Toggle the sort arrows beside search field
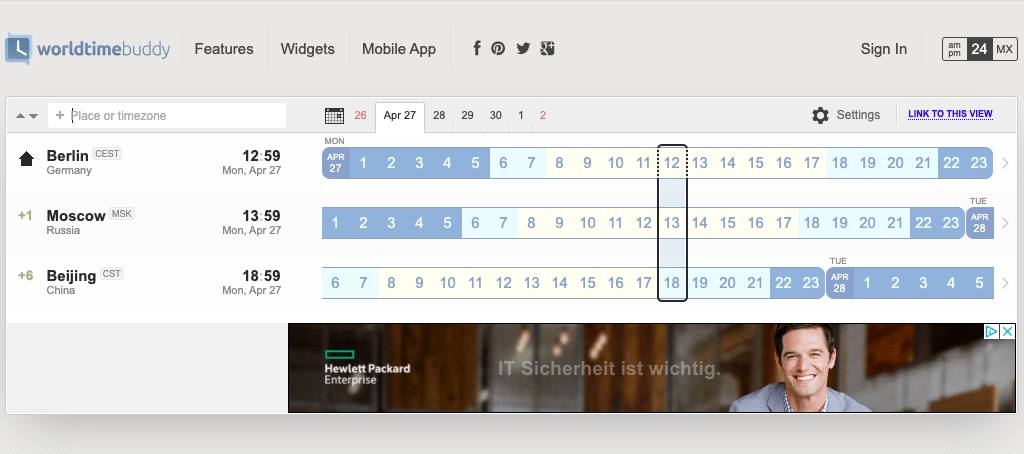 tap(27, 116)
